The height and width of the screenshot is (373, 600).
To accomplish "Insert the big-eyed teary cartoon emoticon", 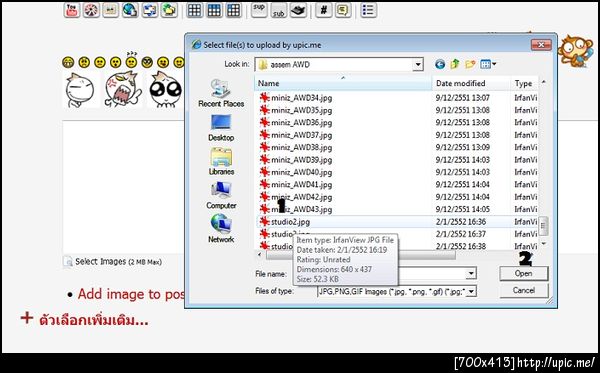I will [x=165, y=90].
